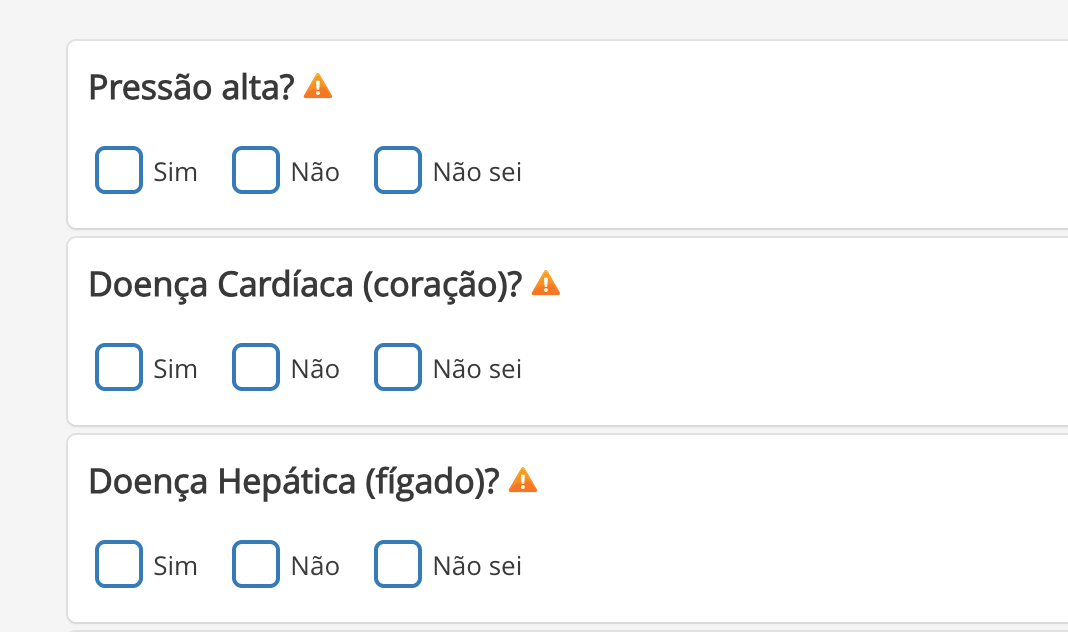Check Não for Pressão alta
This screenshot has width=1068, height=632.
tap(256, 170)
